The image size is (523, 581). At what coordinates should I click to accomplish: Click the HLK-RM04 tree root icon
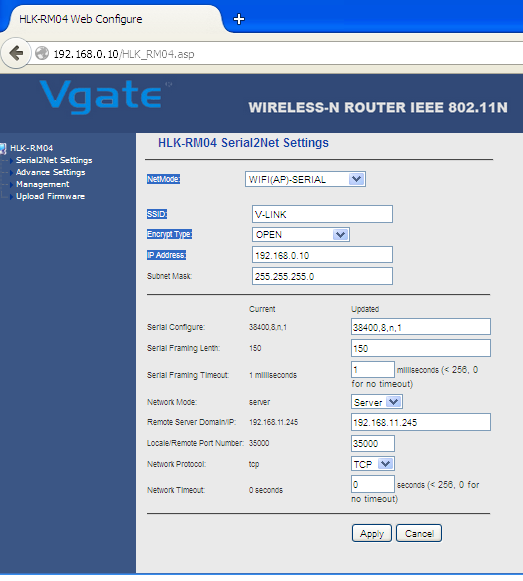[3, 148]
